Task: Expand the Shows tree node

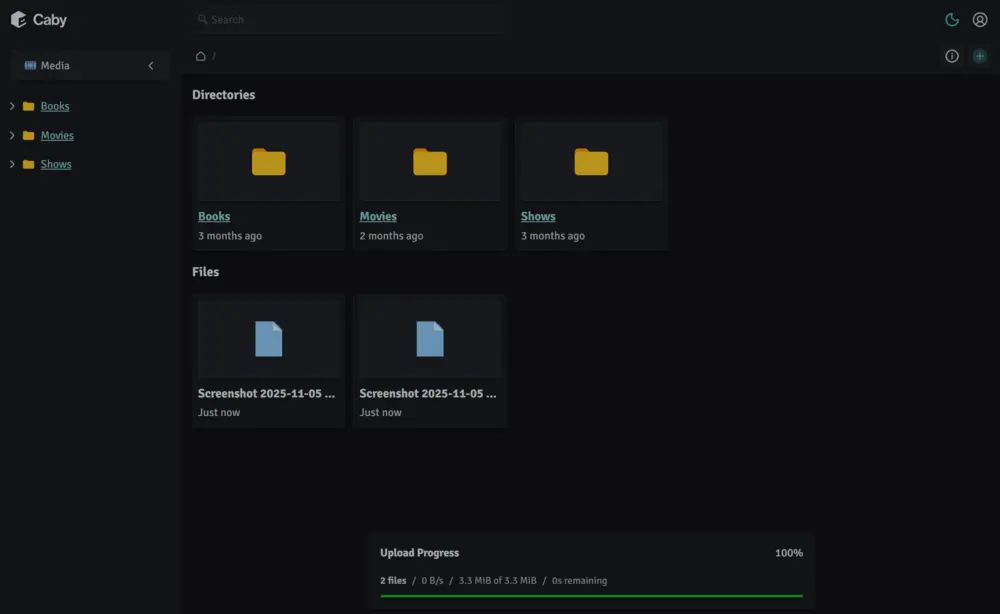Action: (11, 164)
